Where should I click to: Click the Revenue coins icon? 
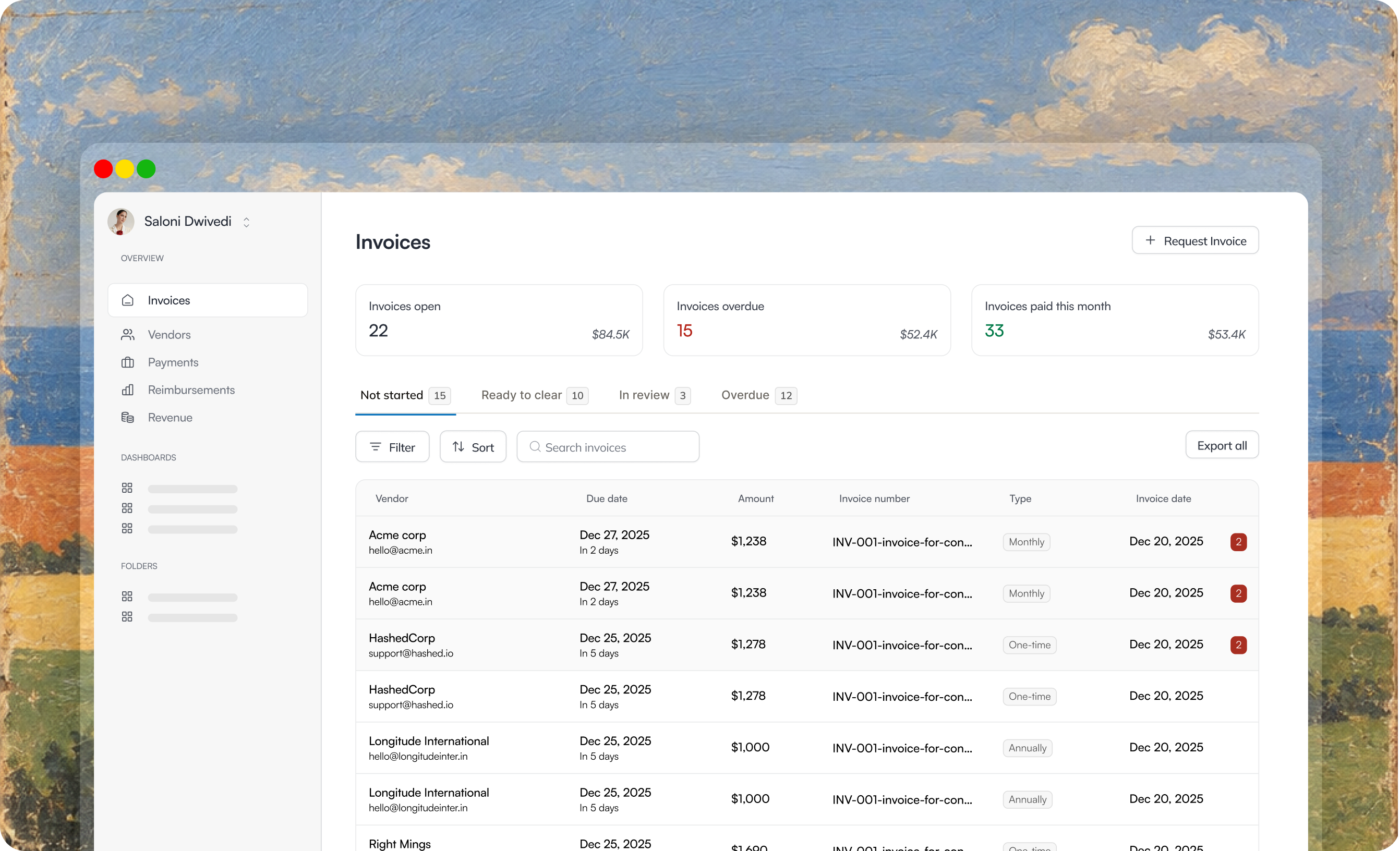pos(128,418)
